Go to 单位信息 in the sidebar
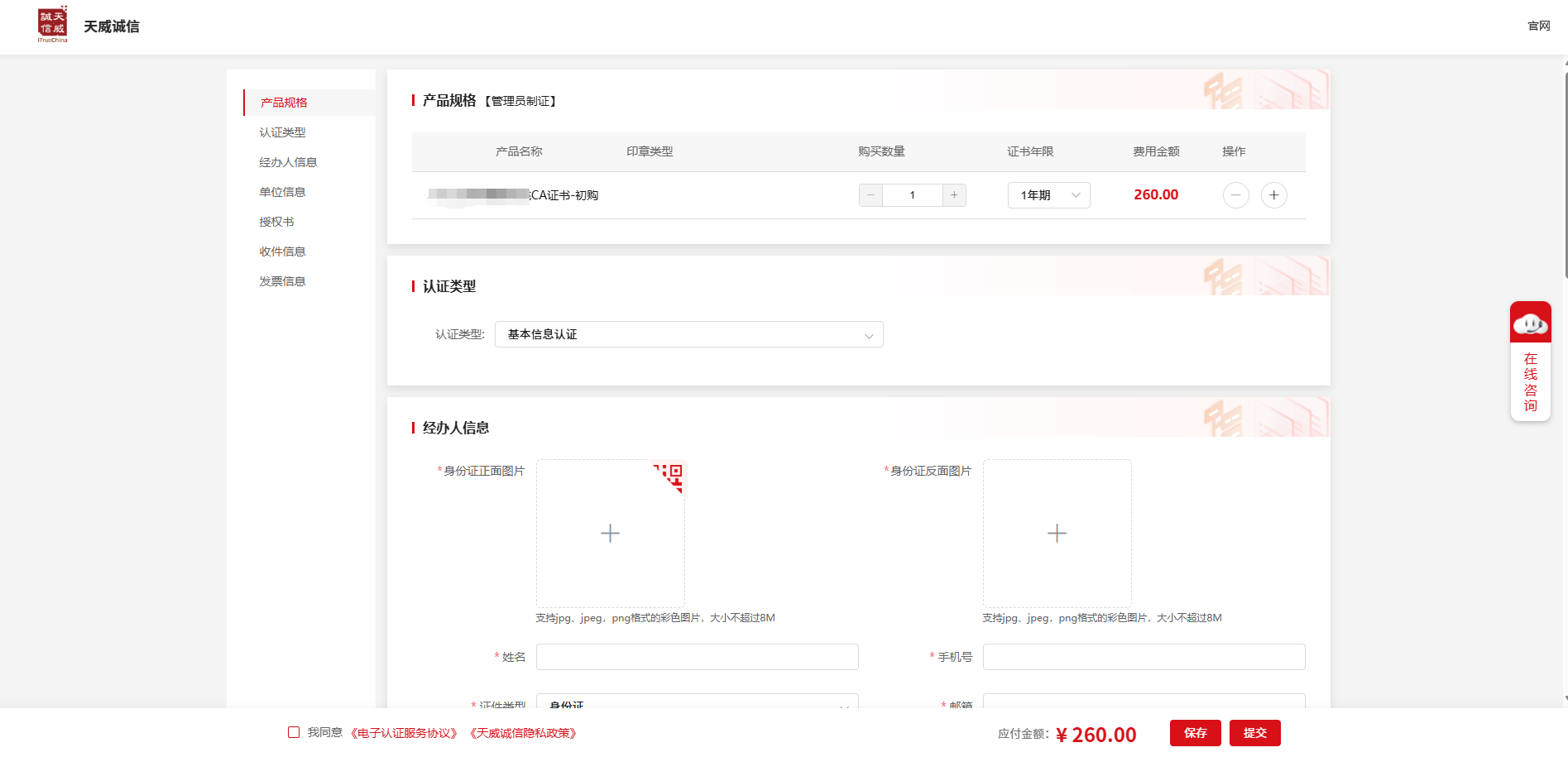Screen dimensions: 1568x757 [282, 192]
